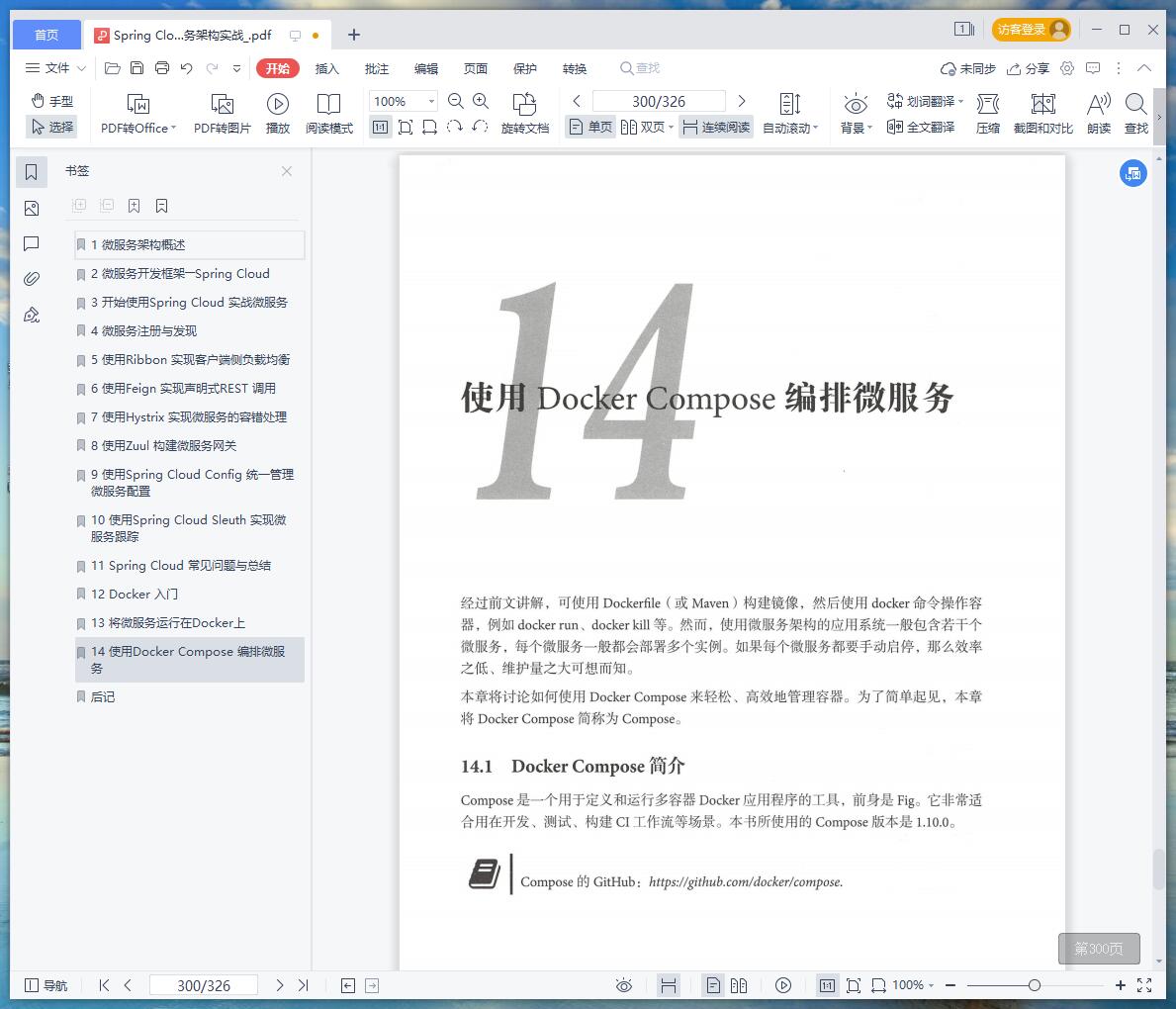Open the 旋转文档 rotate document tool
Image resolution: width=1176 pixels, height=1009 pixels.
pyautogui.click(x=525, y=114)
